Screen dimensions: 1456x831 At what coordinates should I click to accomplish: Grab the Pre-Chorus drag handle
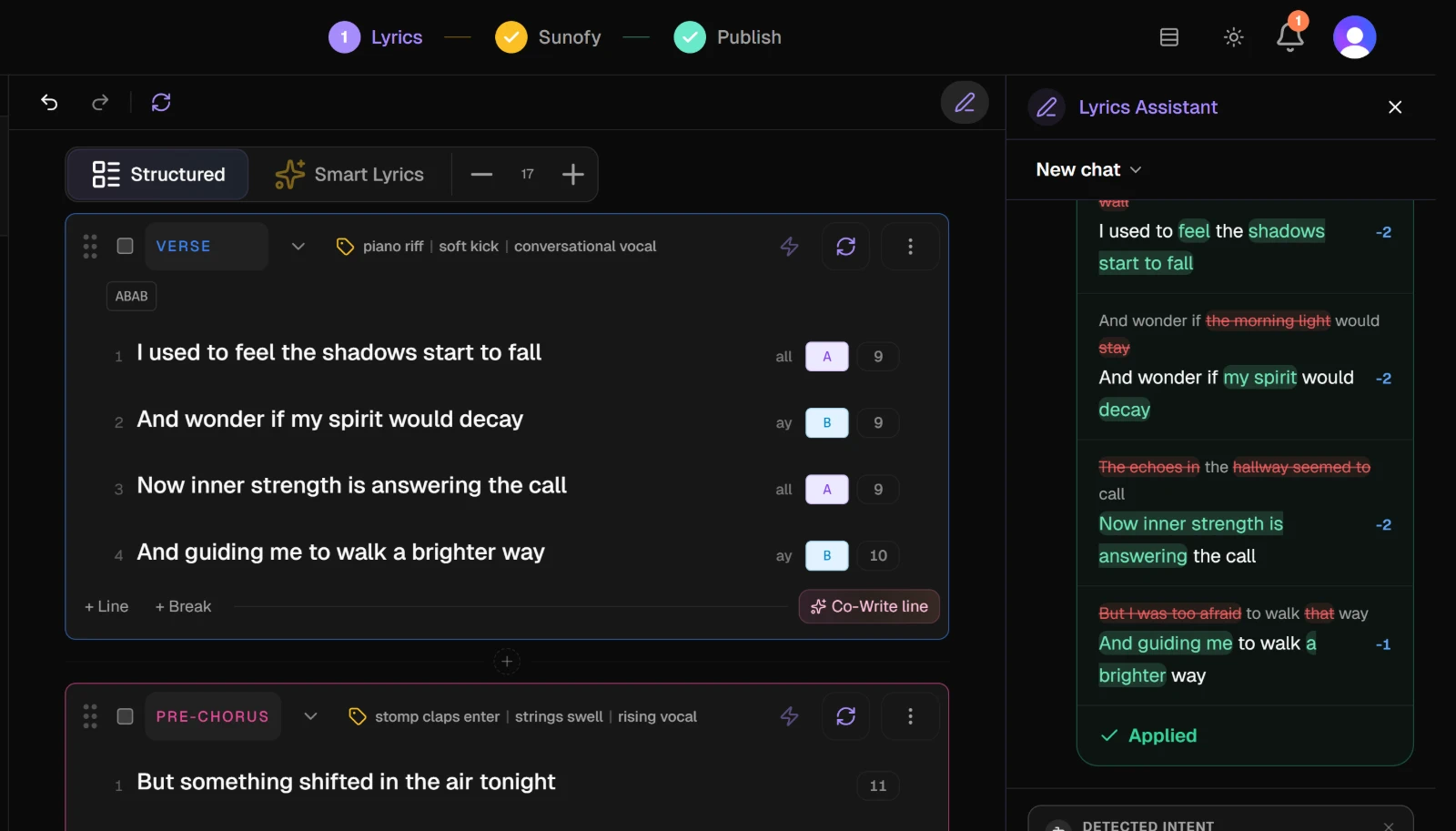point(90,716)
